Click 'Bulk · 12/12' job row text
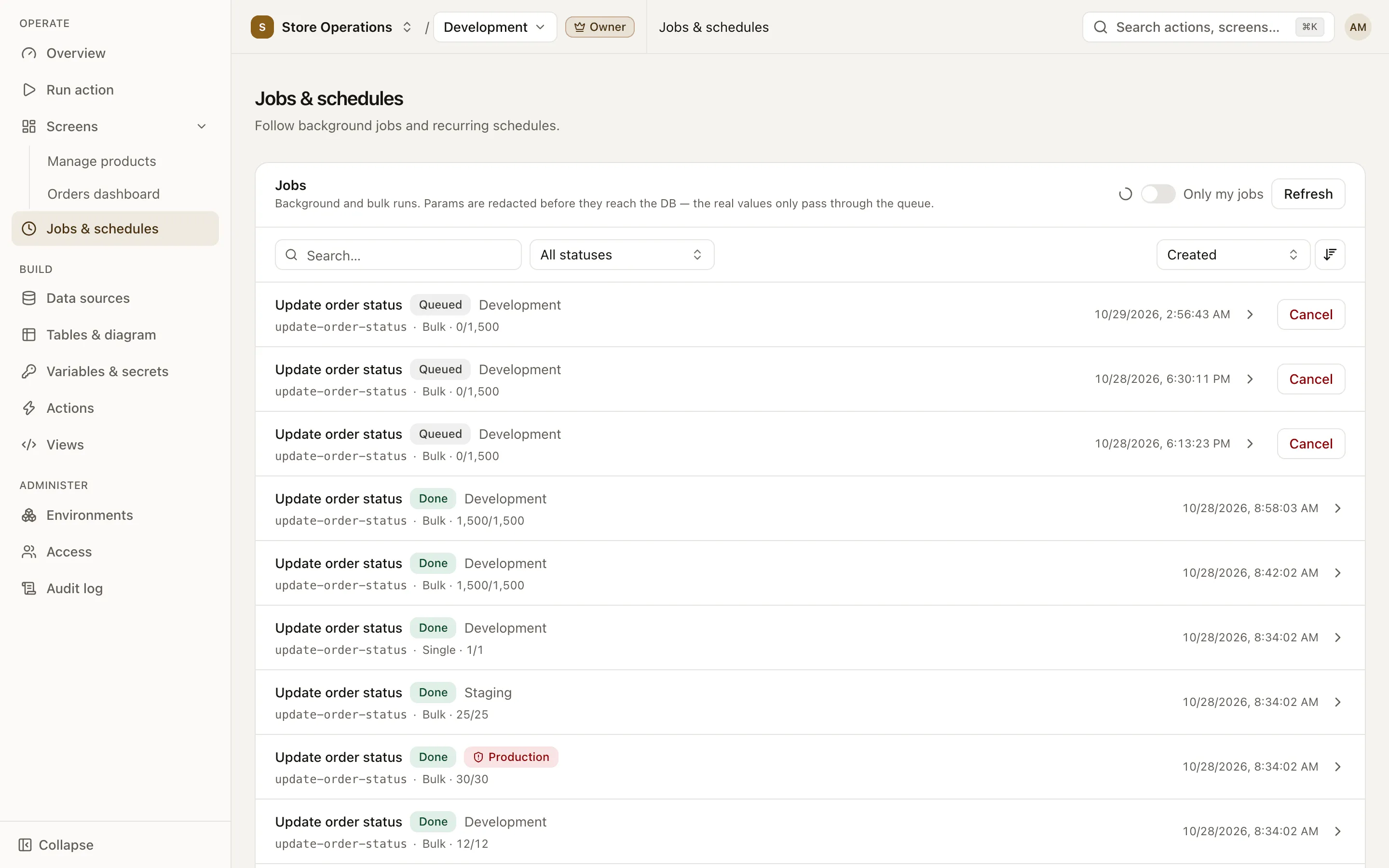1389x868 pixels. click(455, 844)
